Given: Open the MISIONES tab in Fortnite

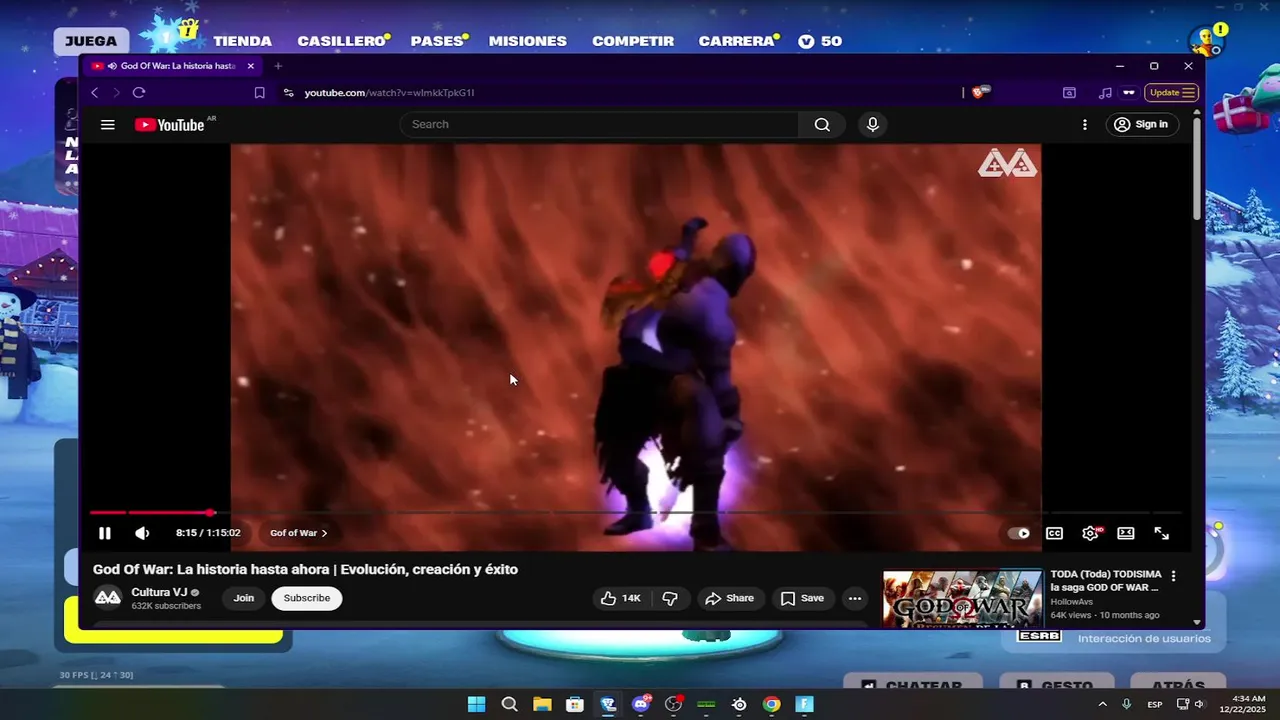Looking at the screenshot, I should coord(528,41).
